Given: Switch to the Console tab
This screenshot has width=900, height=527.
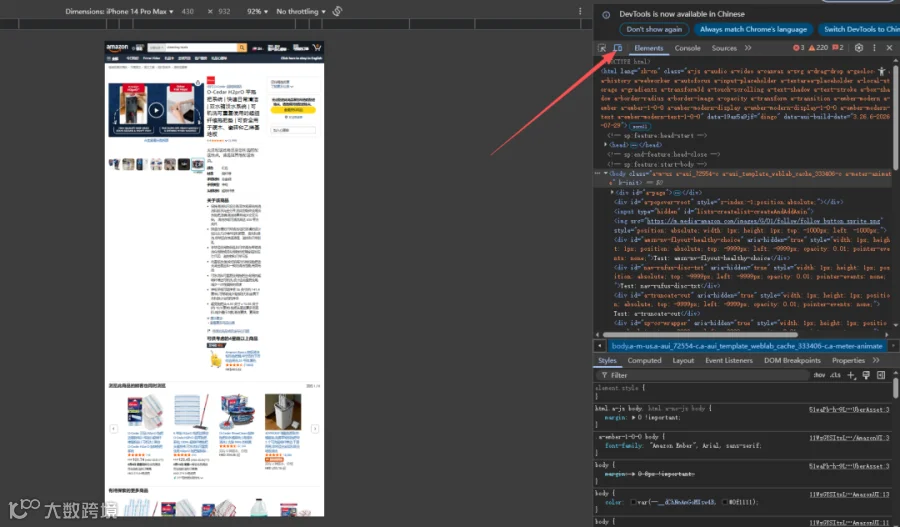Looking at the screenshot, I should pos(688,48).
